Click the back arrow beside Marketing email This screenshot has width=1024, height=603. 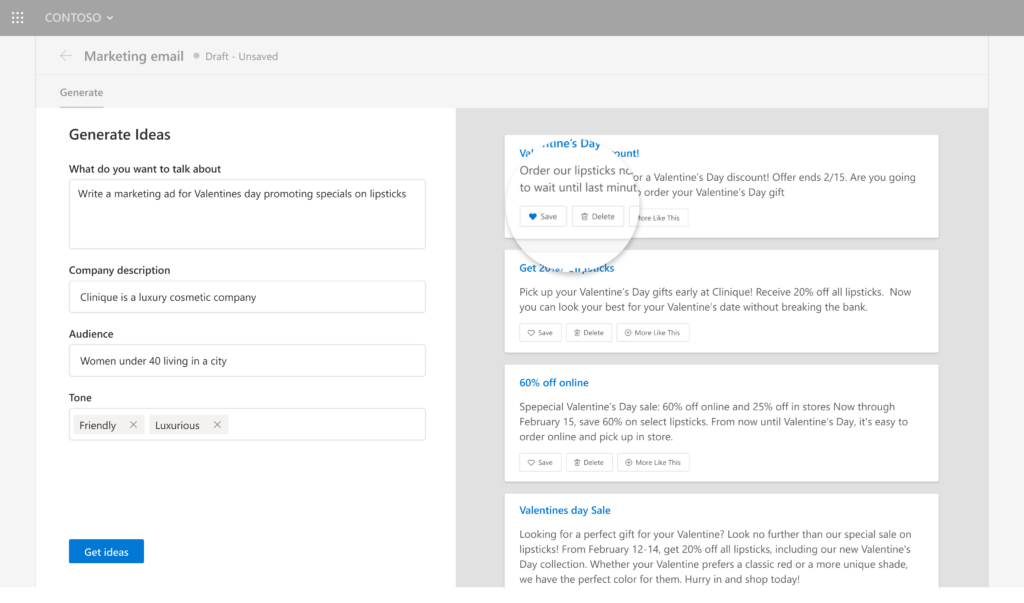[66, 56]
